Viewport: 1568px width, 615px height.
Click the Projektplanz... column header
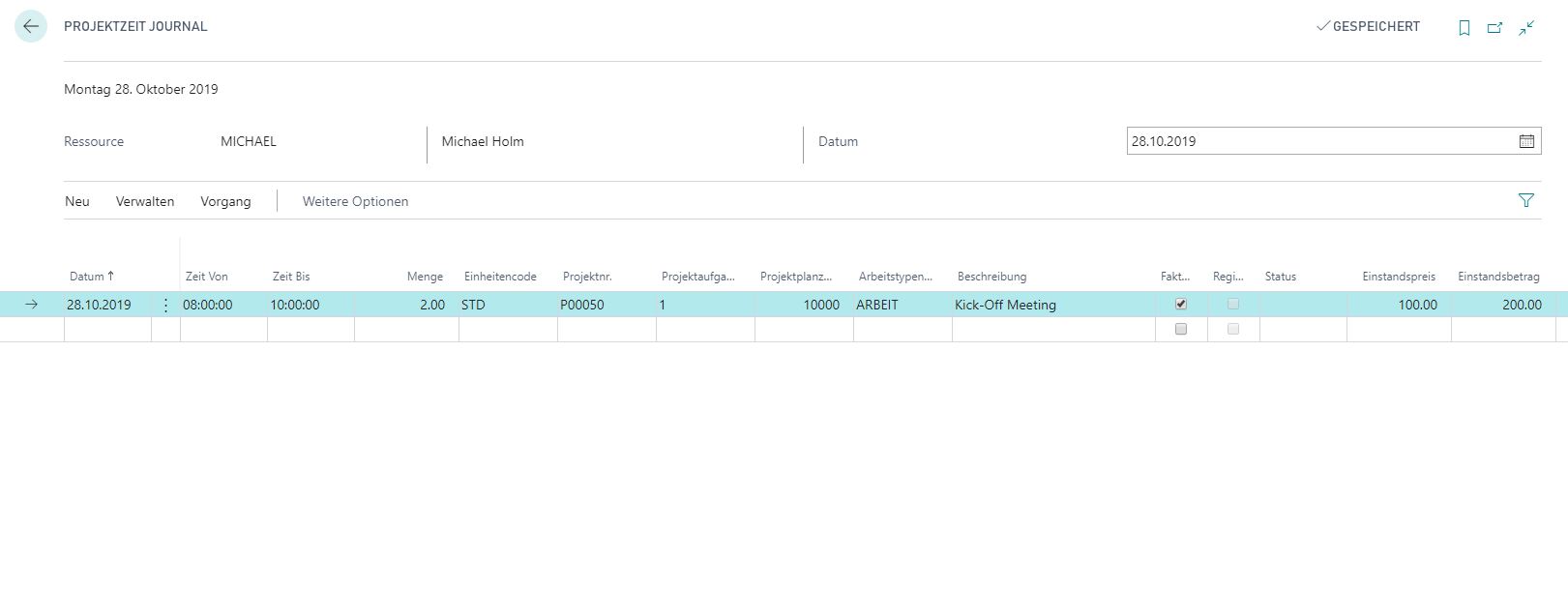tap(796, 277)
